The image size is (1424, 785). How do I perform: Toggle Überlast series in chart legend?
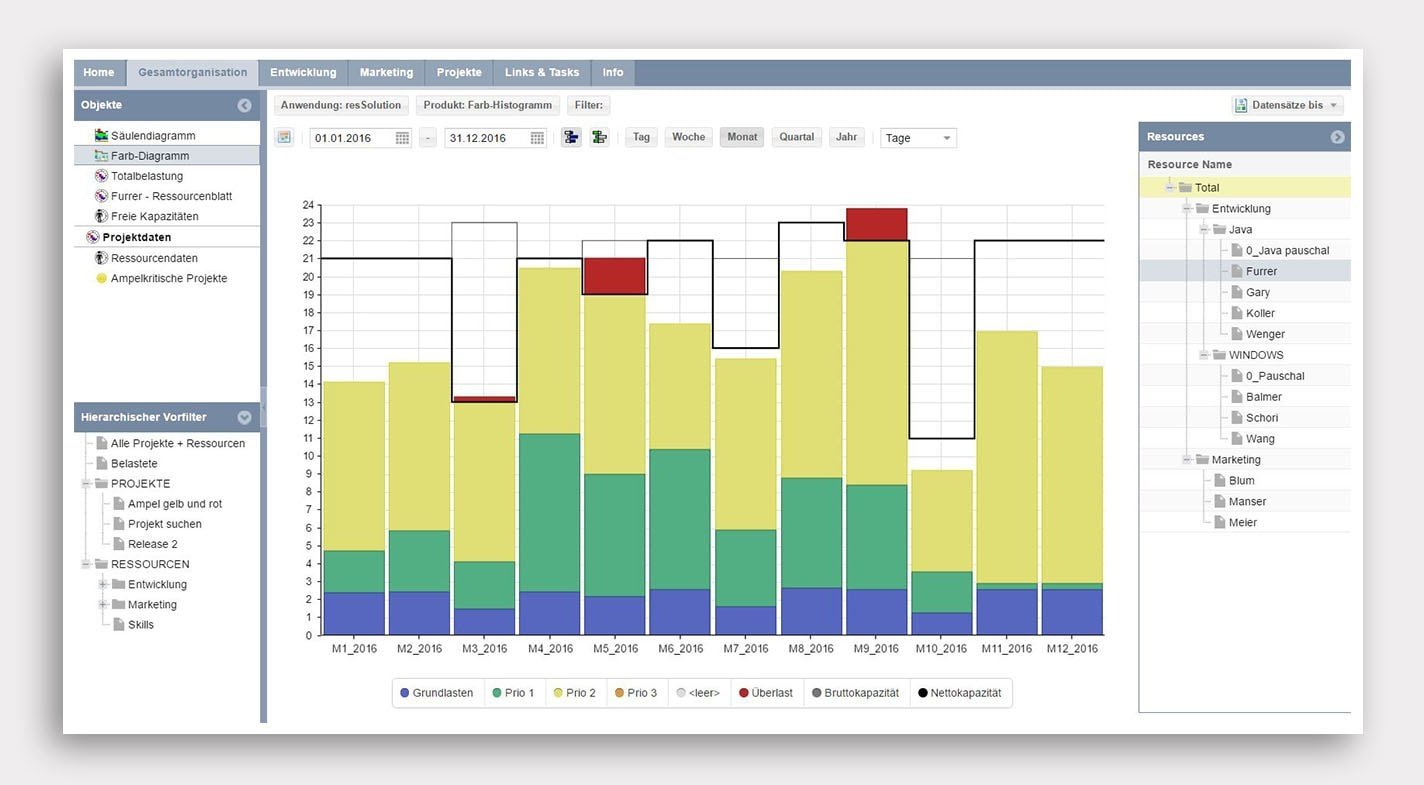765,693
